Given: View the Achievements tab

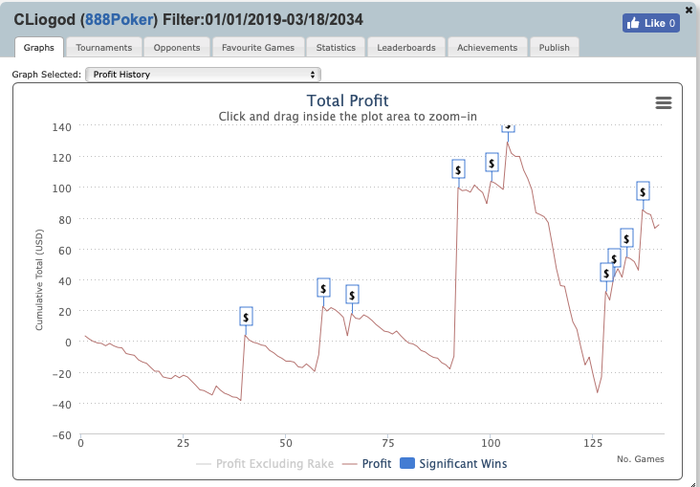Looking at the screenshot, I should [x=487, y=47].
